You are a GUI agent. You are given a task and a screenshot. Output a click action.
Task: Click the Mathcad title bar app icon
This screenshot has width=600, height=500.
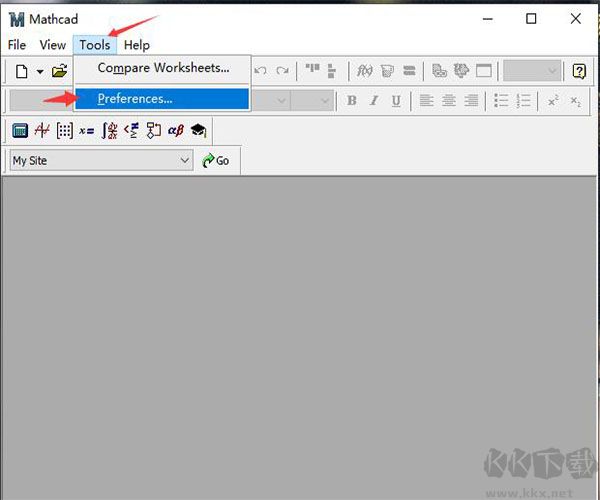(x=16, y=19)
